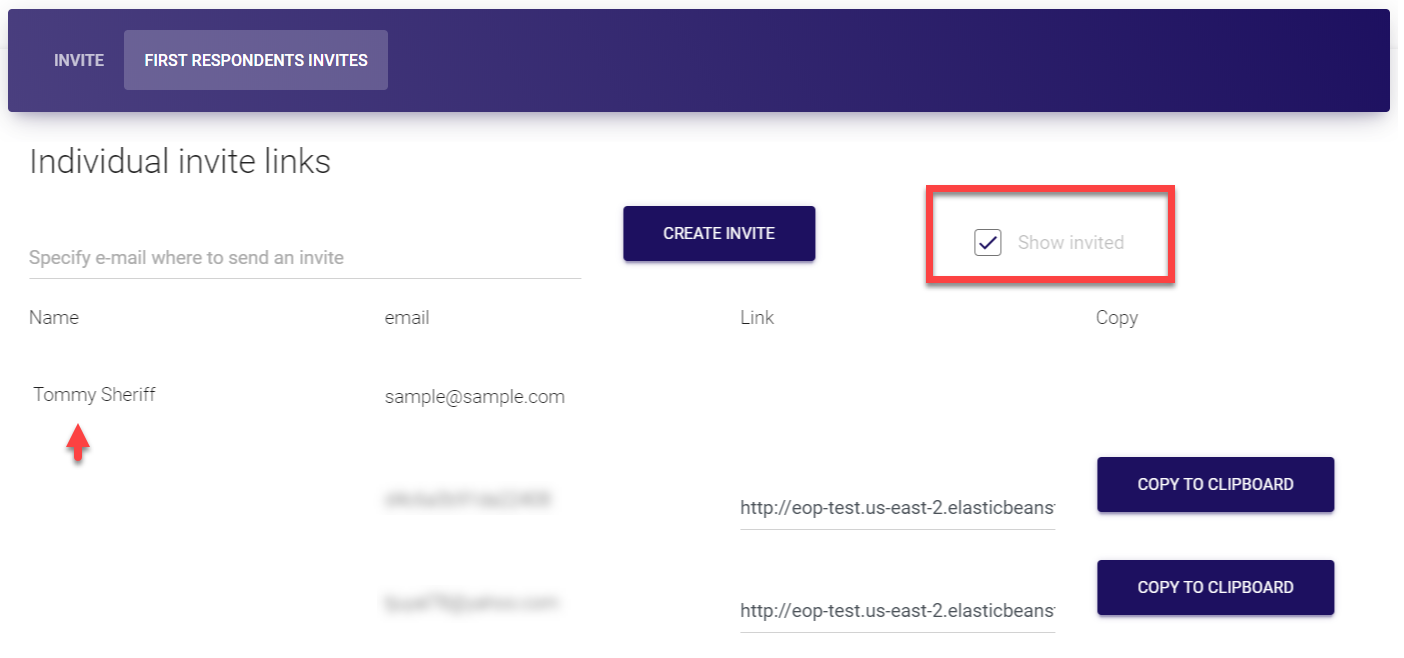
Task: Click the red arrow under Tommy Sheriff
Action: pos(78,445)
